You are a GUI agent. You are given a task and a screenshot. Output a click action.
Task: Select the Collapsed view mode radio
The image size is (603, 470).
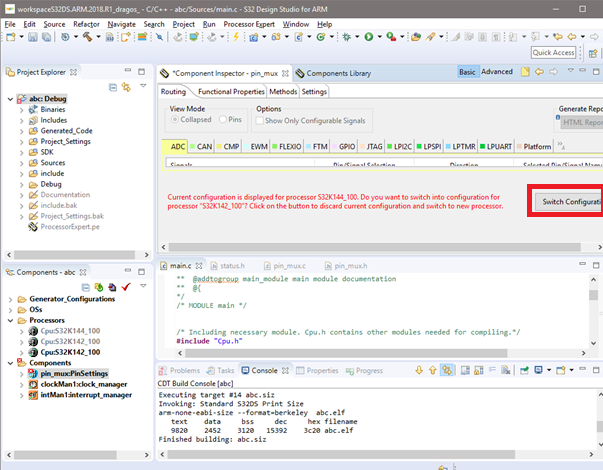[x=175, y=120]
